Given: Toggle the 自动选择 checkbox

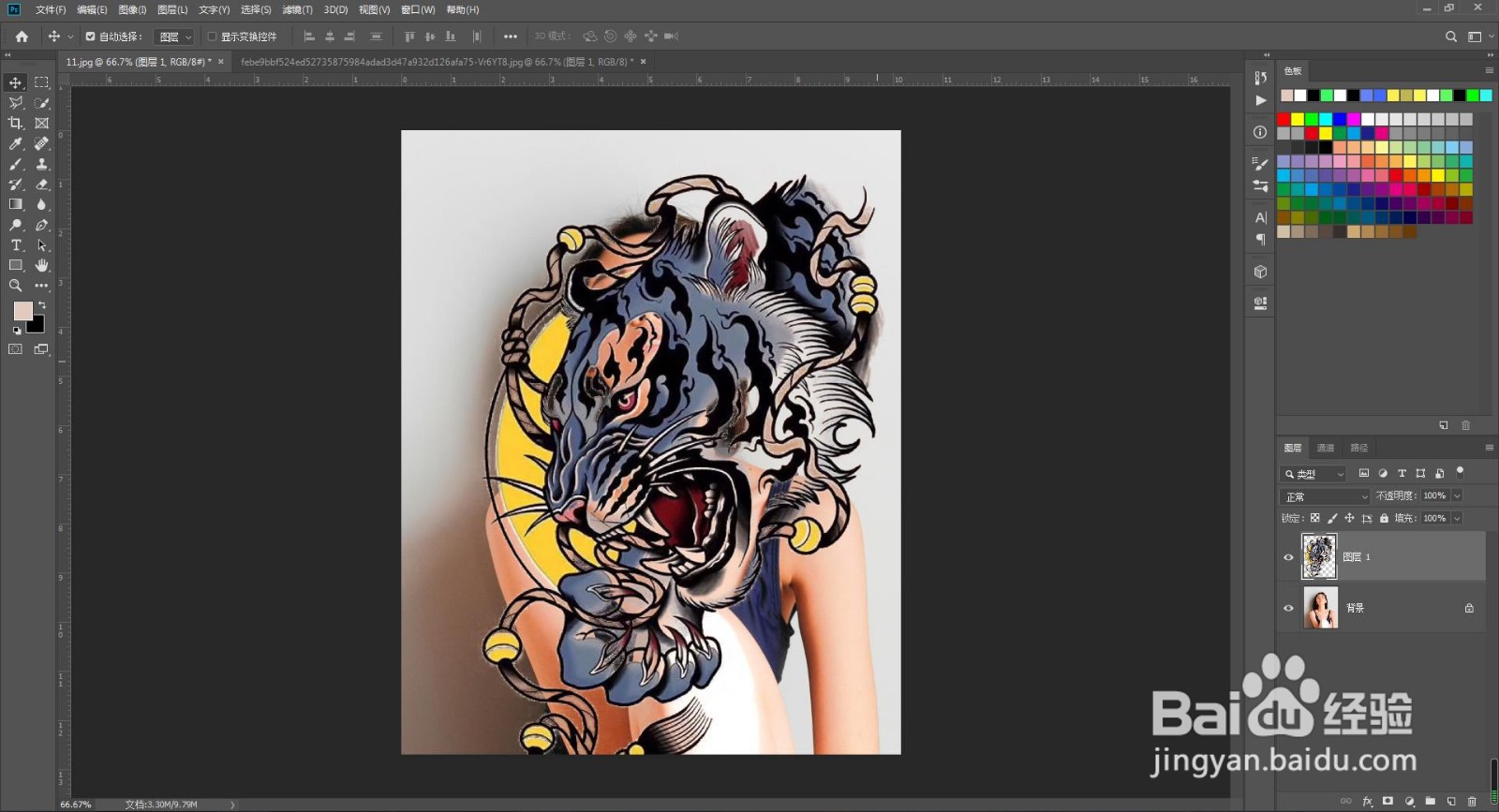Looking at the screenshot, I should click(90, 37).
